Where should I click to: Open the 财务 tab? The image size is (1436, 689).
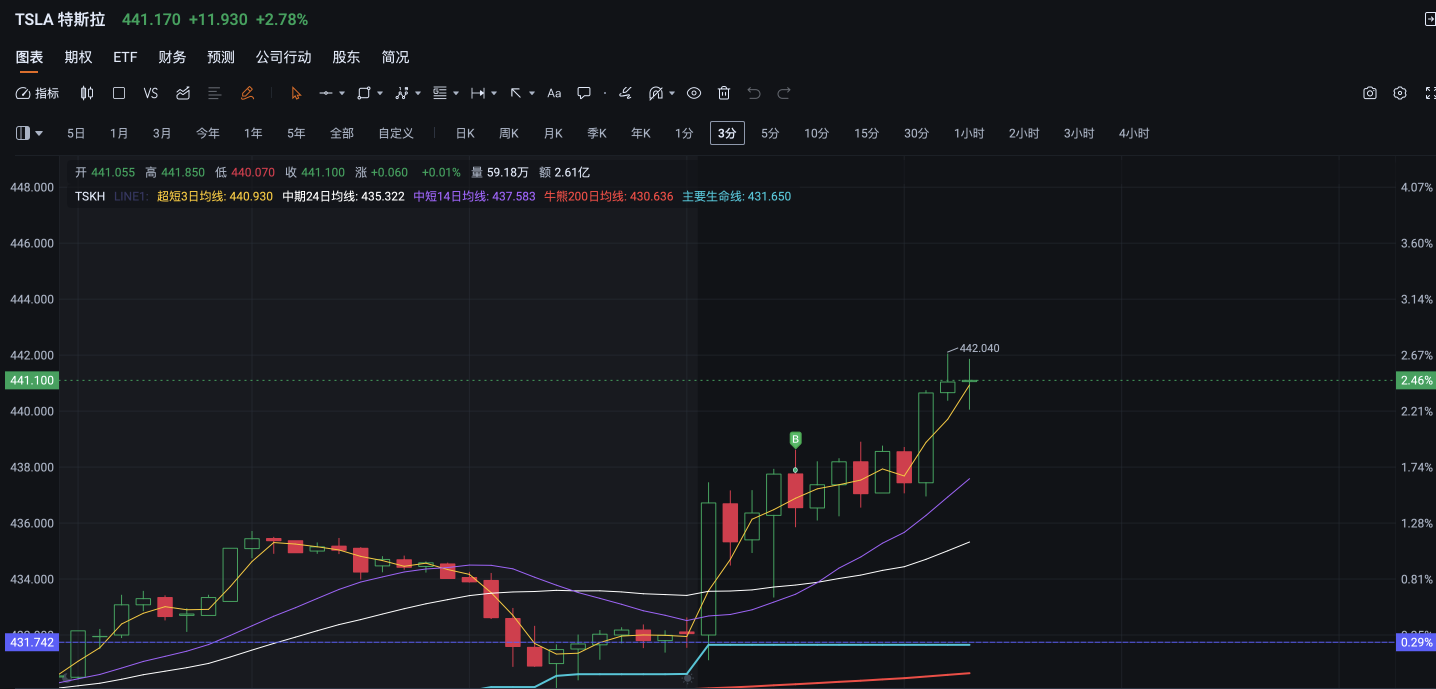[172, 57]
